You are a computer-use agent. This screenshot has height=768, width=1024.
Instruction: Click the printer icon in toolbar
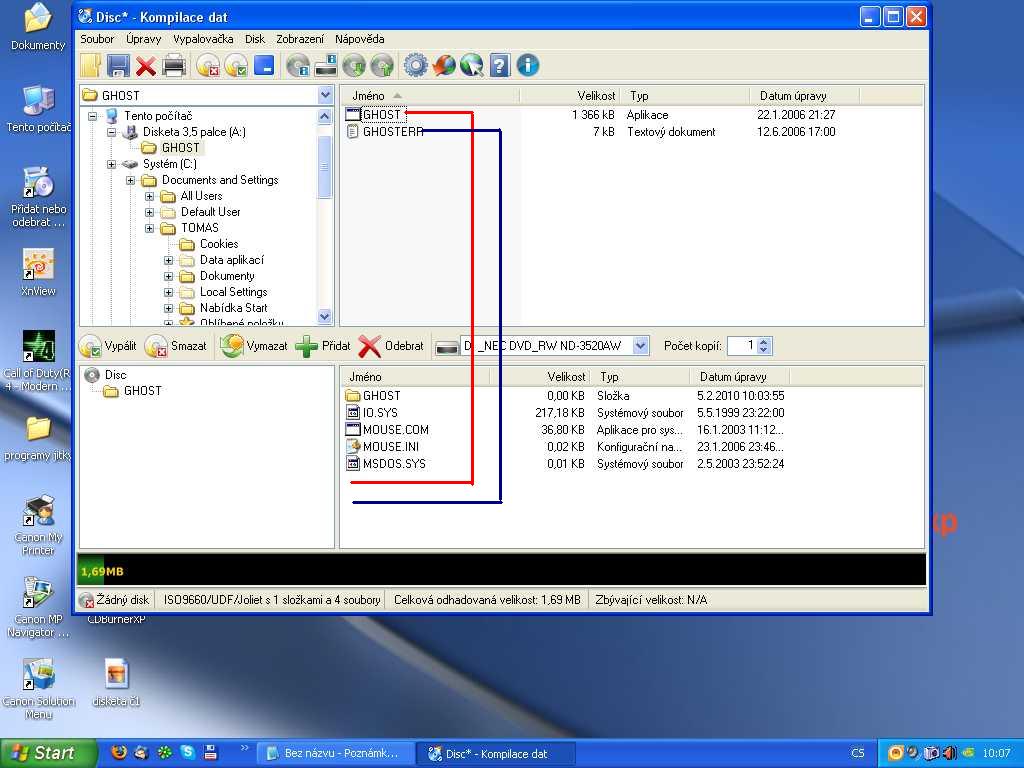point(174,65)
